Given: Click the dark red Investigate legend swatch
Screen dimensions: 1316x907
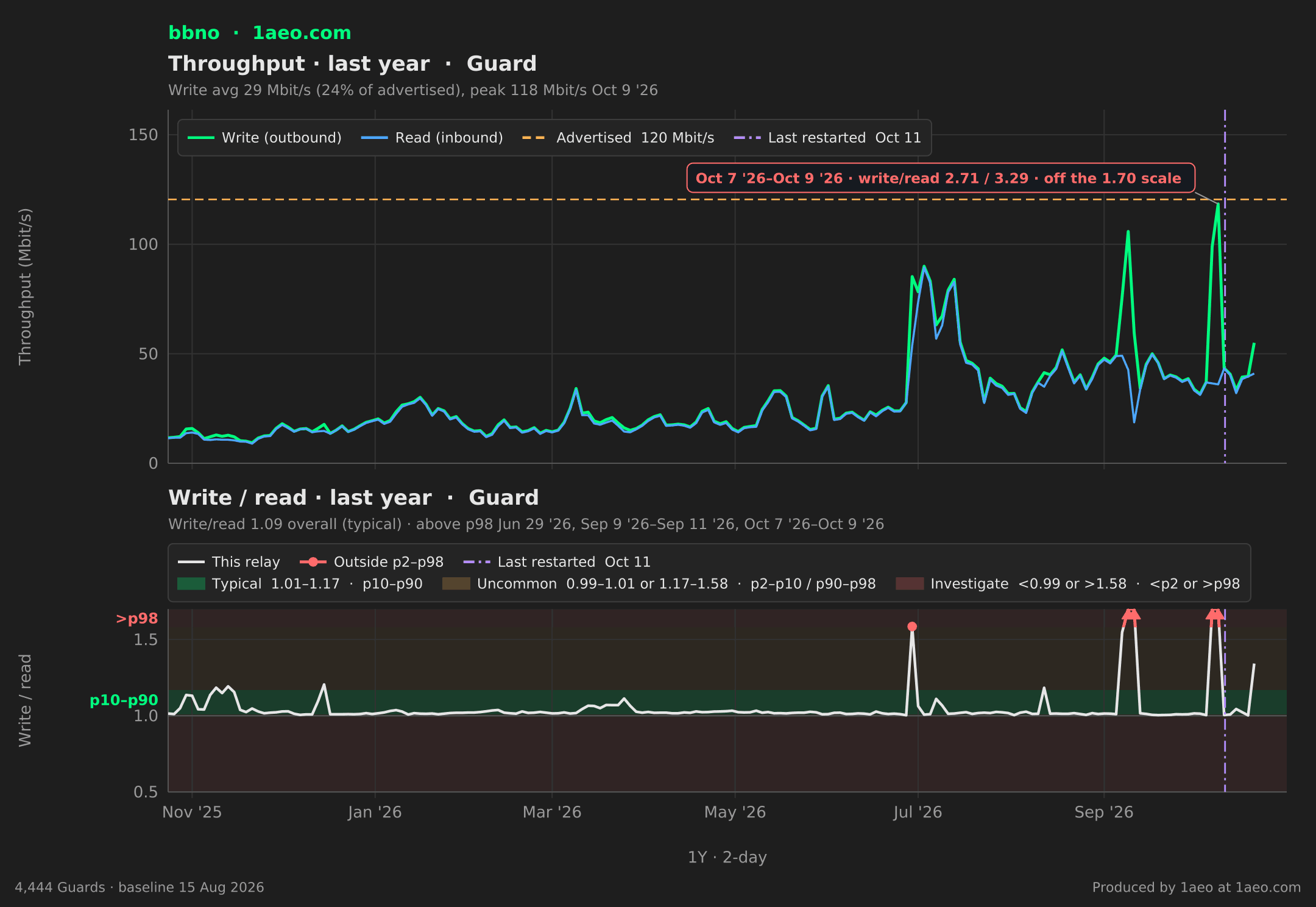Looking at the screenshot, I should (x=910, y=584).
